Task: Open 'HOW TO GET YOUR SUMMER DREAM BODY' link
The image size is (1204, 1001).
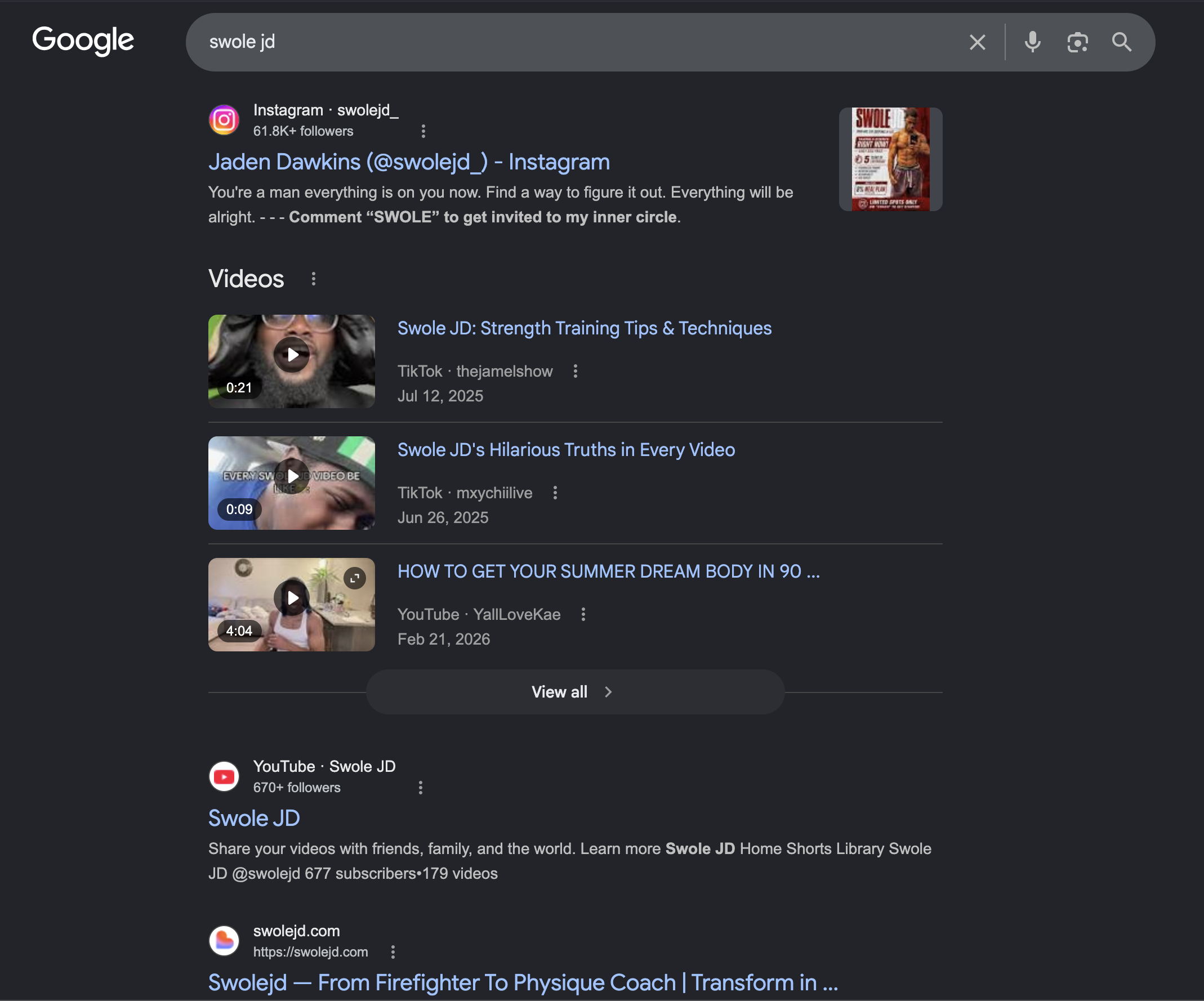Action: pos(608,571)
